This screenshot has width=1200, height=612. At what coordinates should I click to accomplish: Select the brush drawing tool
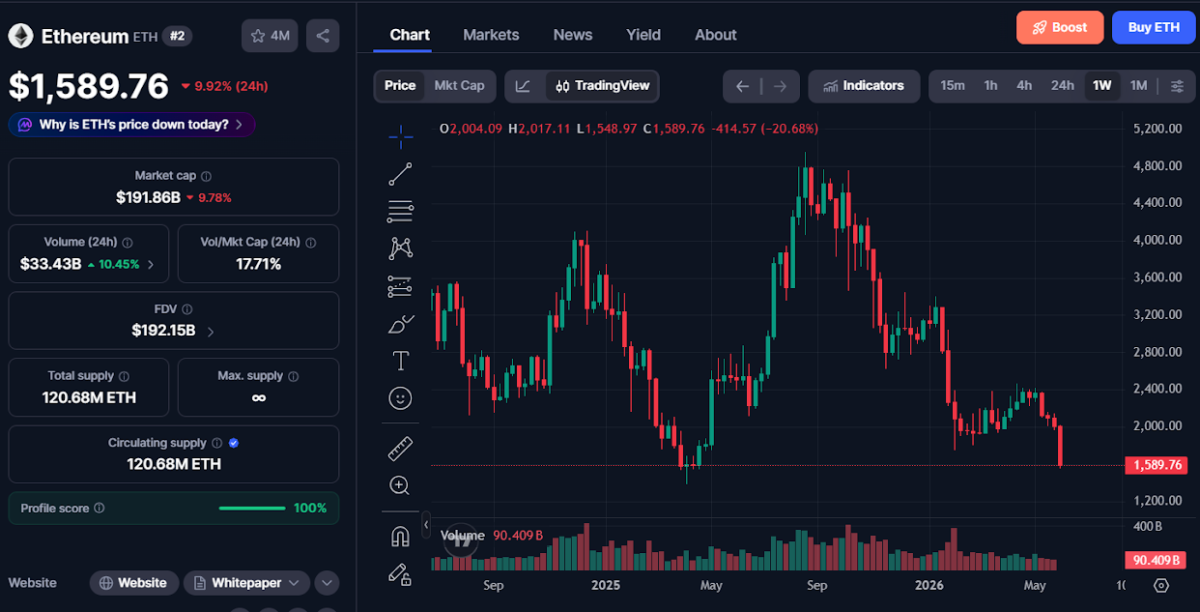(400, 324)
